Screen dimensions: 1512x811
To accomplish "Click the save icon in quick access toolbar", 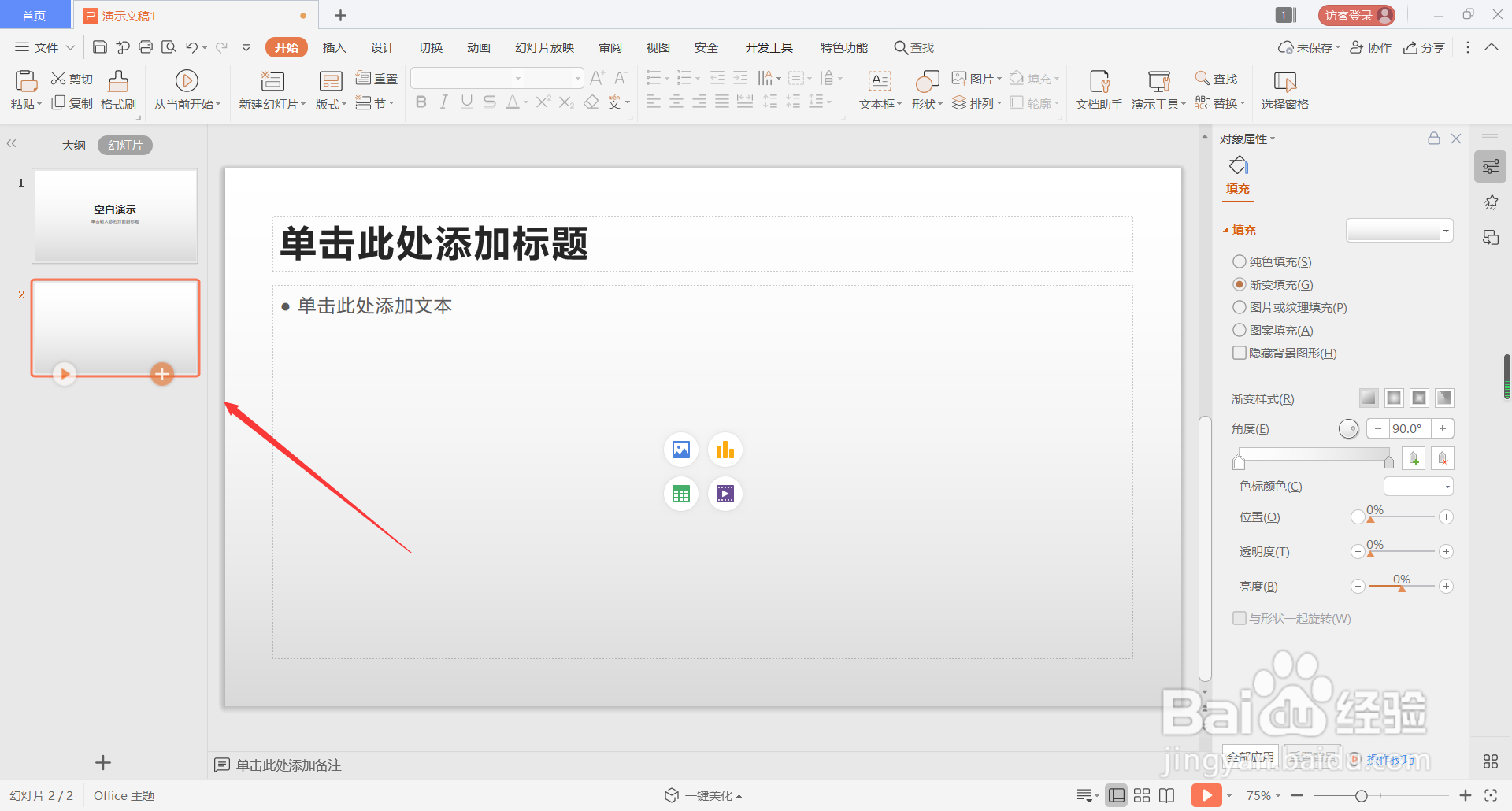I will [100, 47].
